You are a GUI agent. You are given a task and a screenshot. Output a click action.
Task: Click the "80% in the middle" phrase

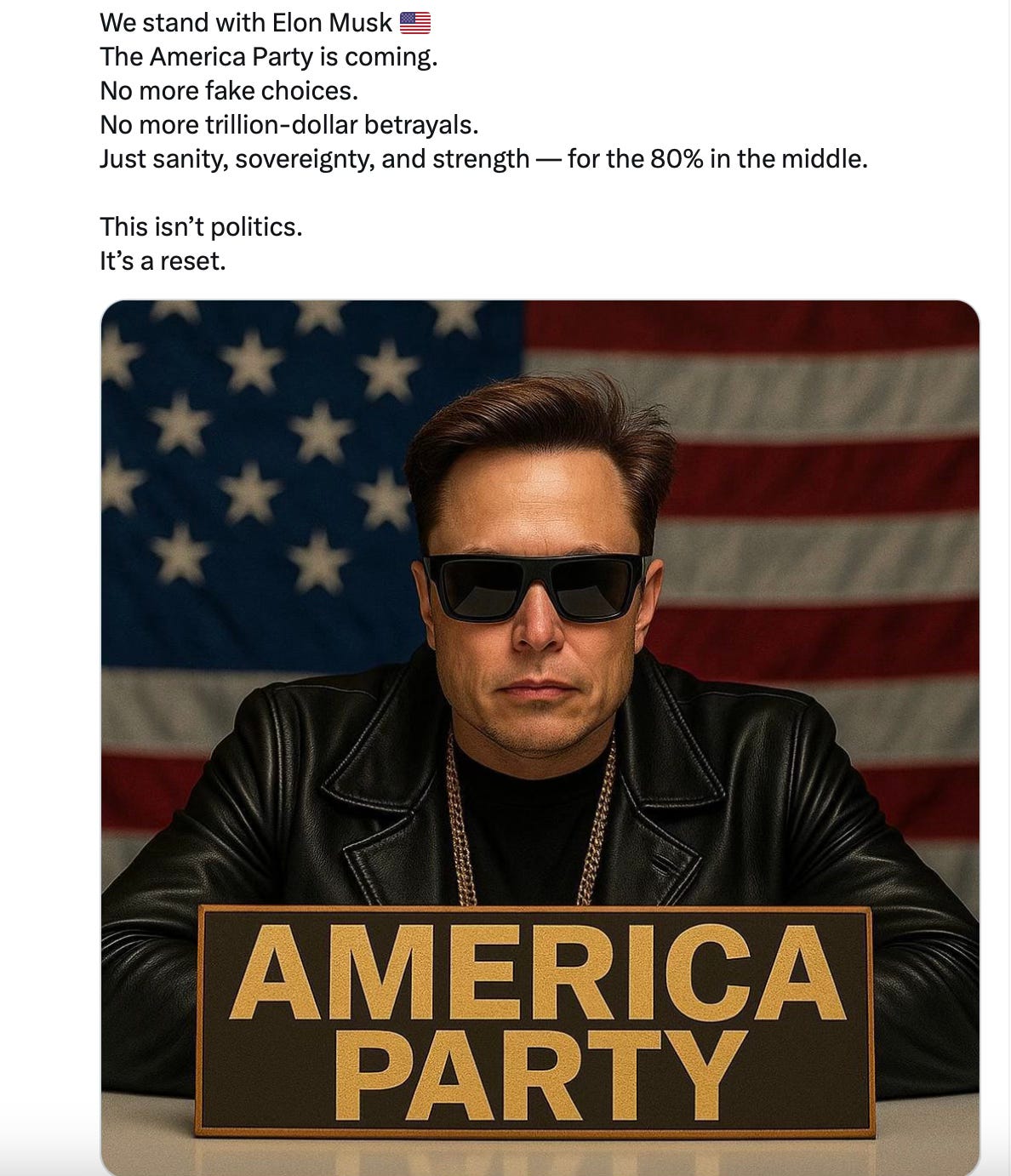point(758,159)
